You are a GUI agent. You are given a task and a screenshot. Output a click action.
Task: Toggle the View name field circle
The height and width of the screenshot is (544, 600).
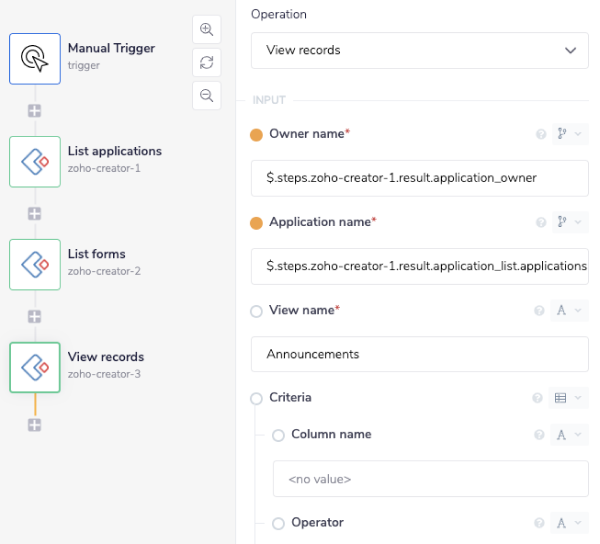point(256,311)
